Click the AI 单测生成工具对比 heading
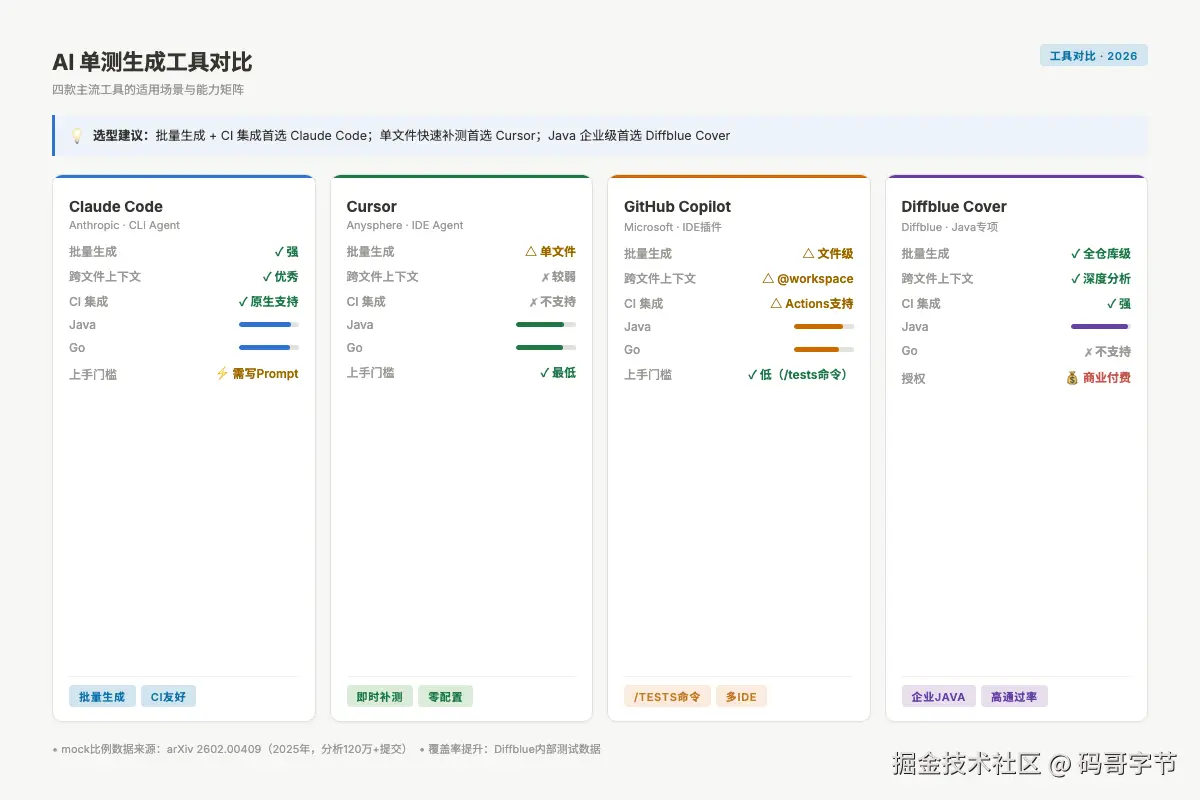Viewport: 1200px width, 800px height. [x=152, y=62]
